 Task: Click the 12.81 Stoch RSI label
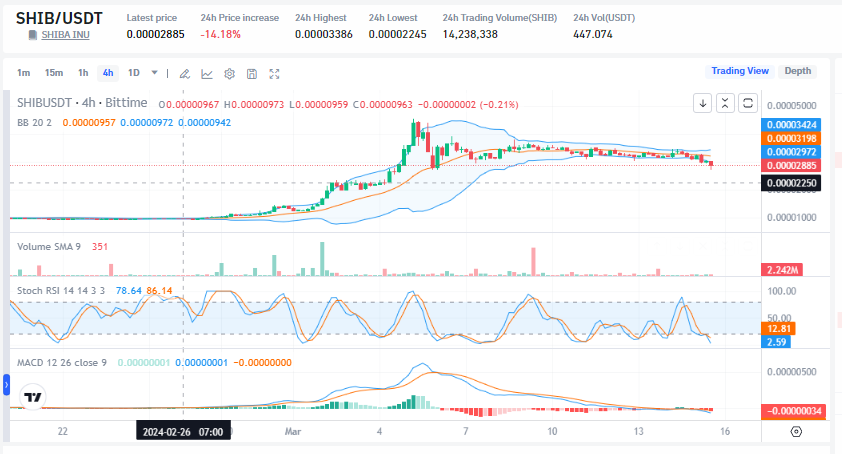point(779,328)
